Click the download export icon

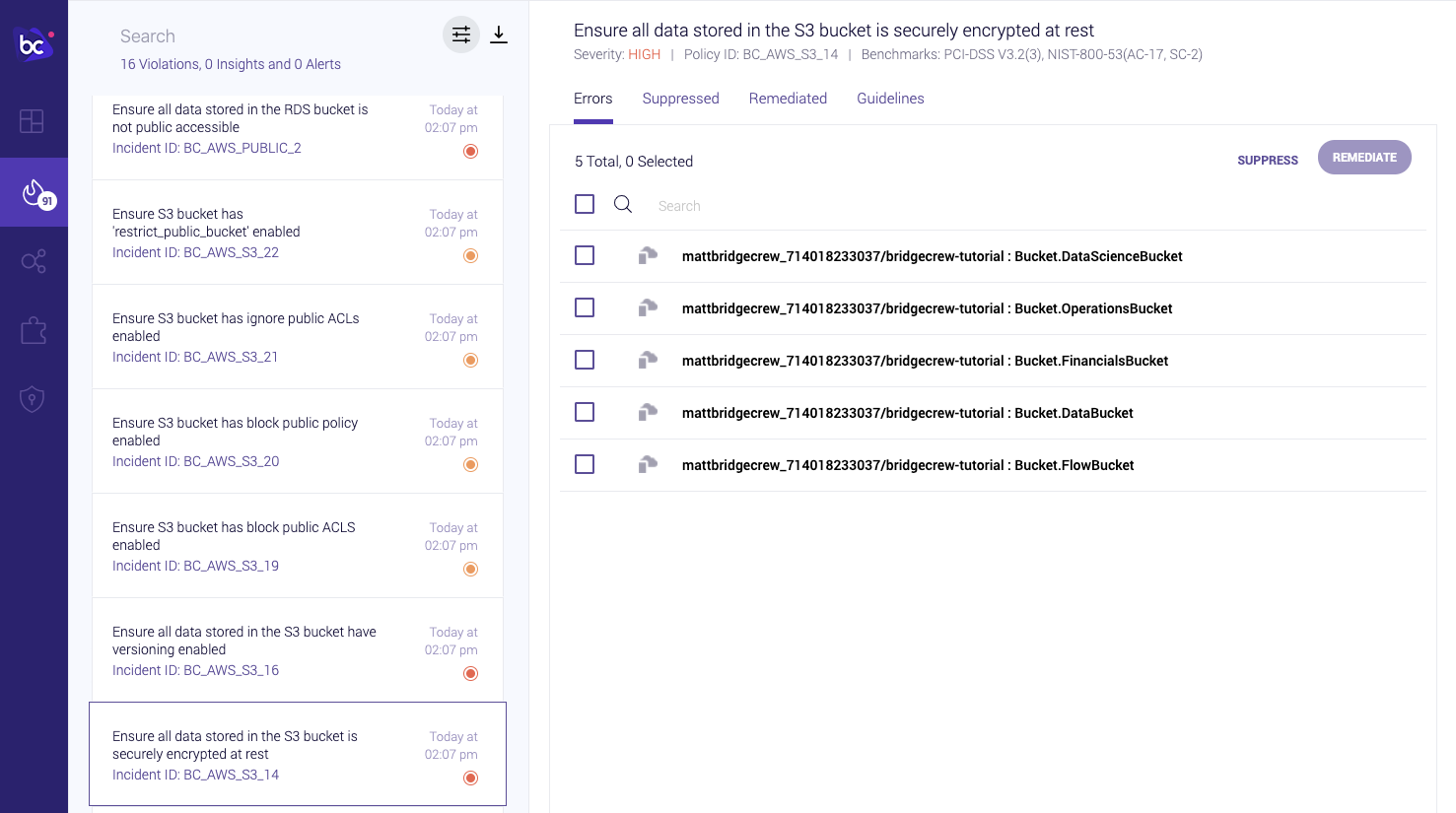[x=499, y=35]
